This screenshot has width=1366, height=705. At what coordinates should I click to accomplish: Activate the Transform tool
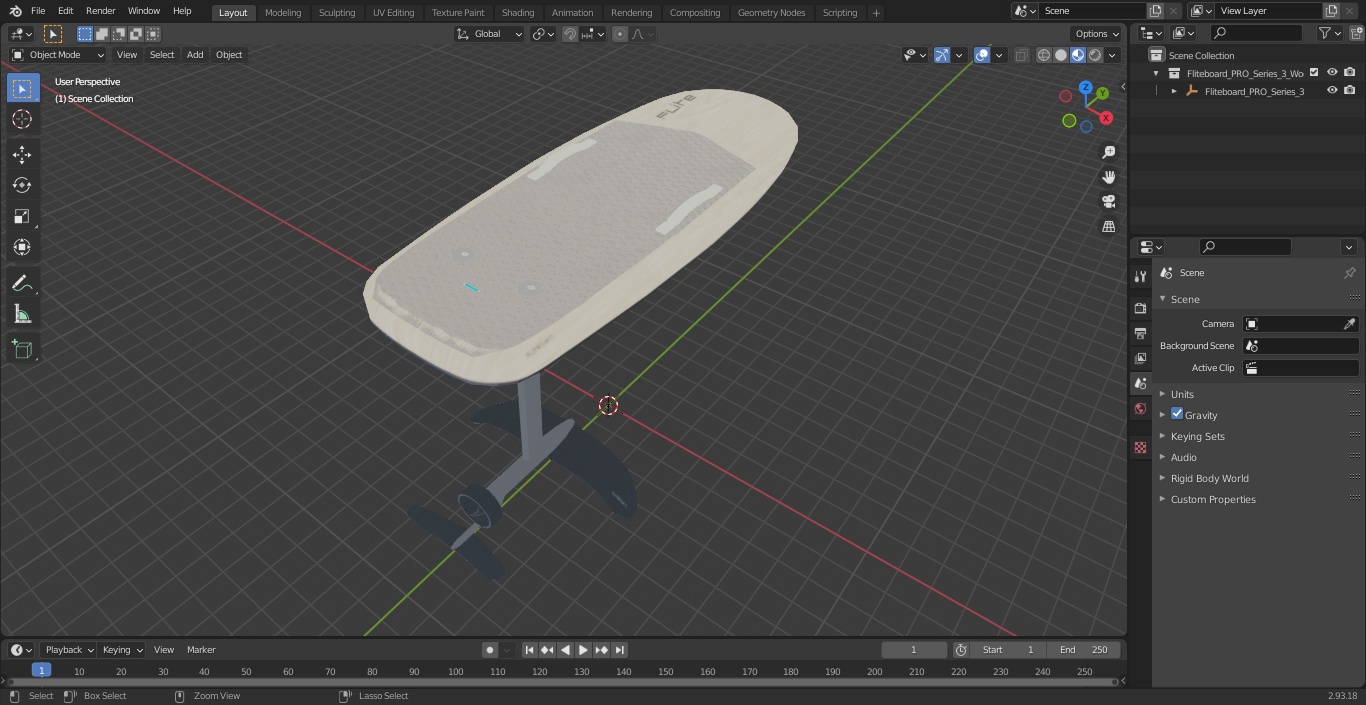pyautogui.click(x=22, y=247)
